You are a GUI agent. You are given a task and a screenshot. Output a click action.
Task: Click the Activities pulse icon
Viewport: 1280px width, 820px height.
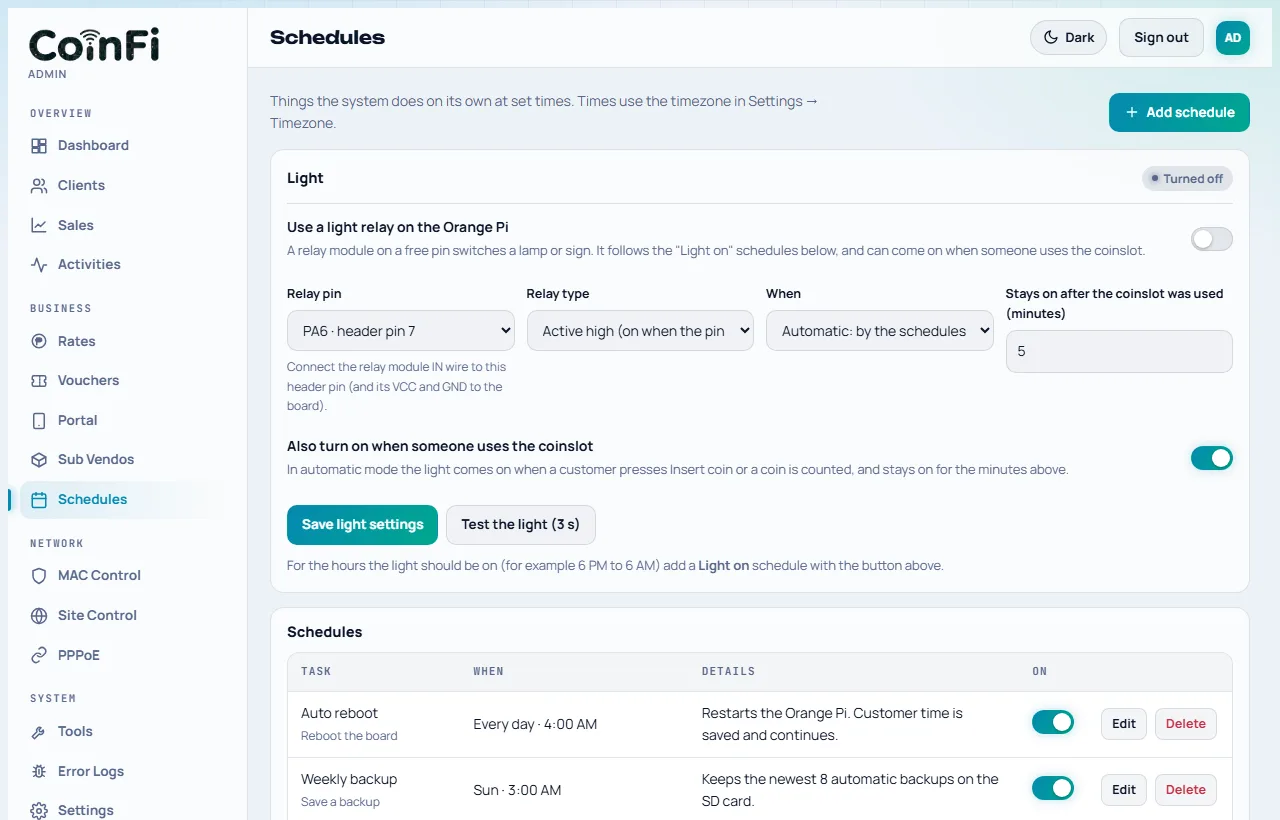pos(39,265)
